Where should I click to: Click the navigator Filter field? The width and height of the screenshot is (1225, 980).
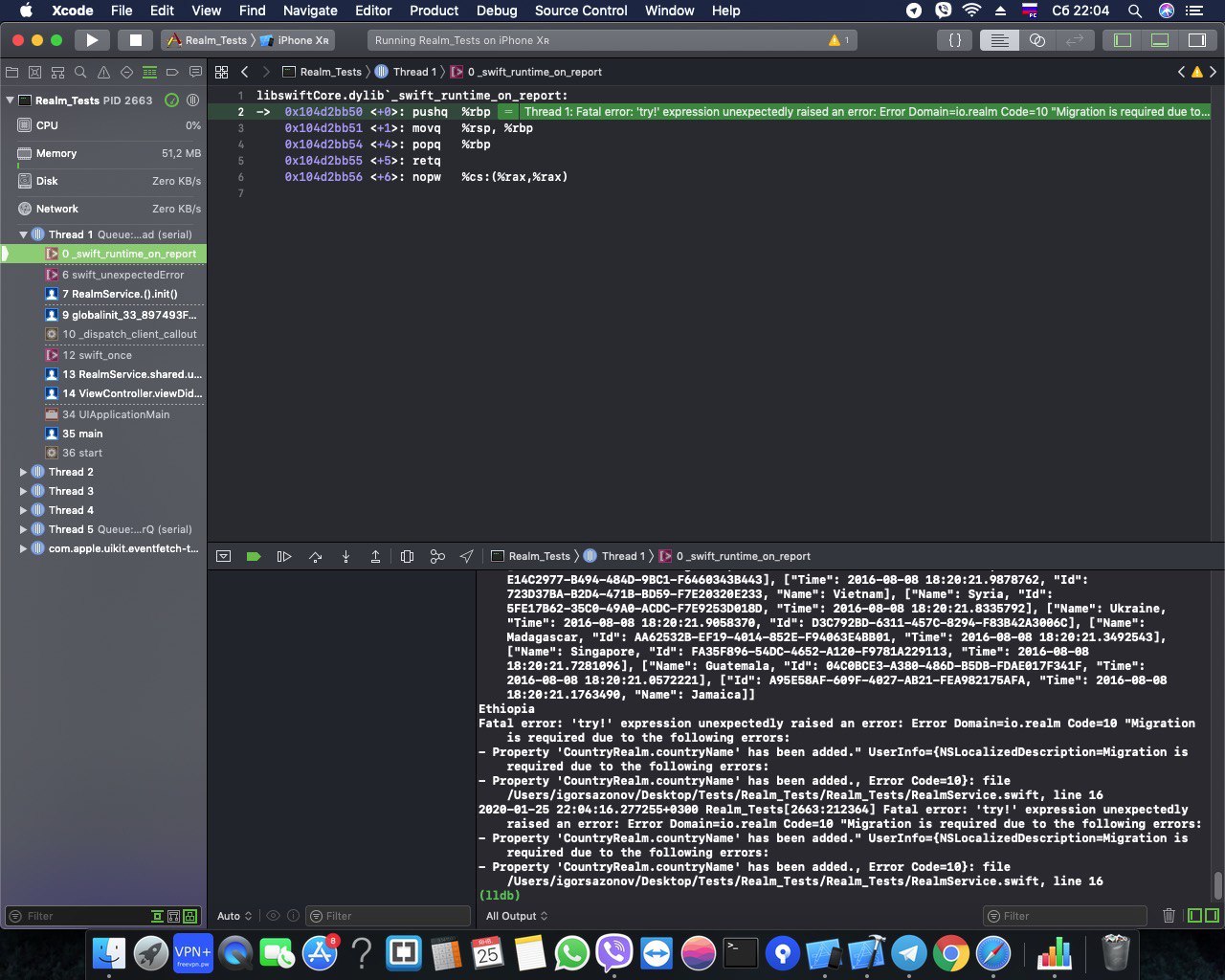click(77, 916)
